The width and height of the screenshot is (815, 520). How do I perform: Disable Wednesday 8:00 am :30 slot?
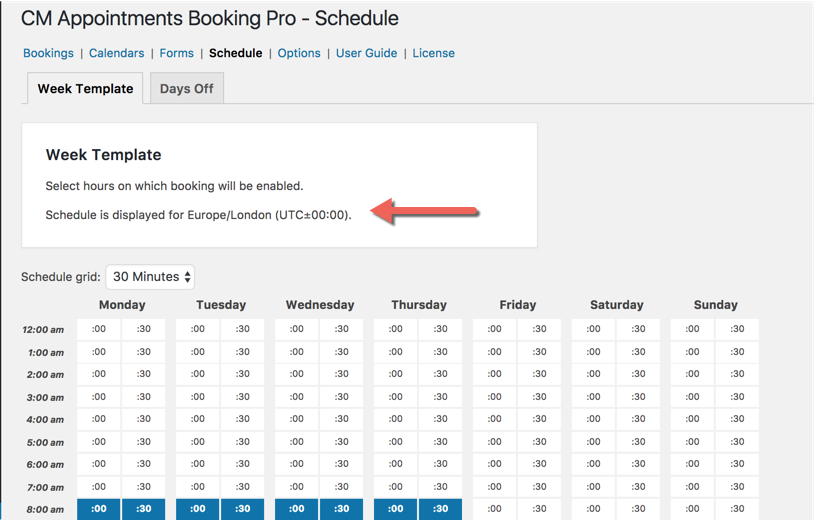coord(341,509)
